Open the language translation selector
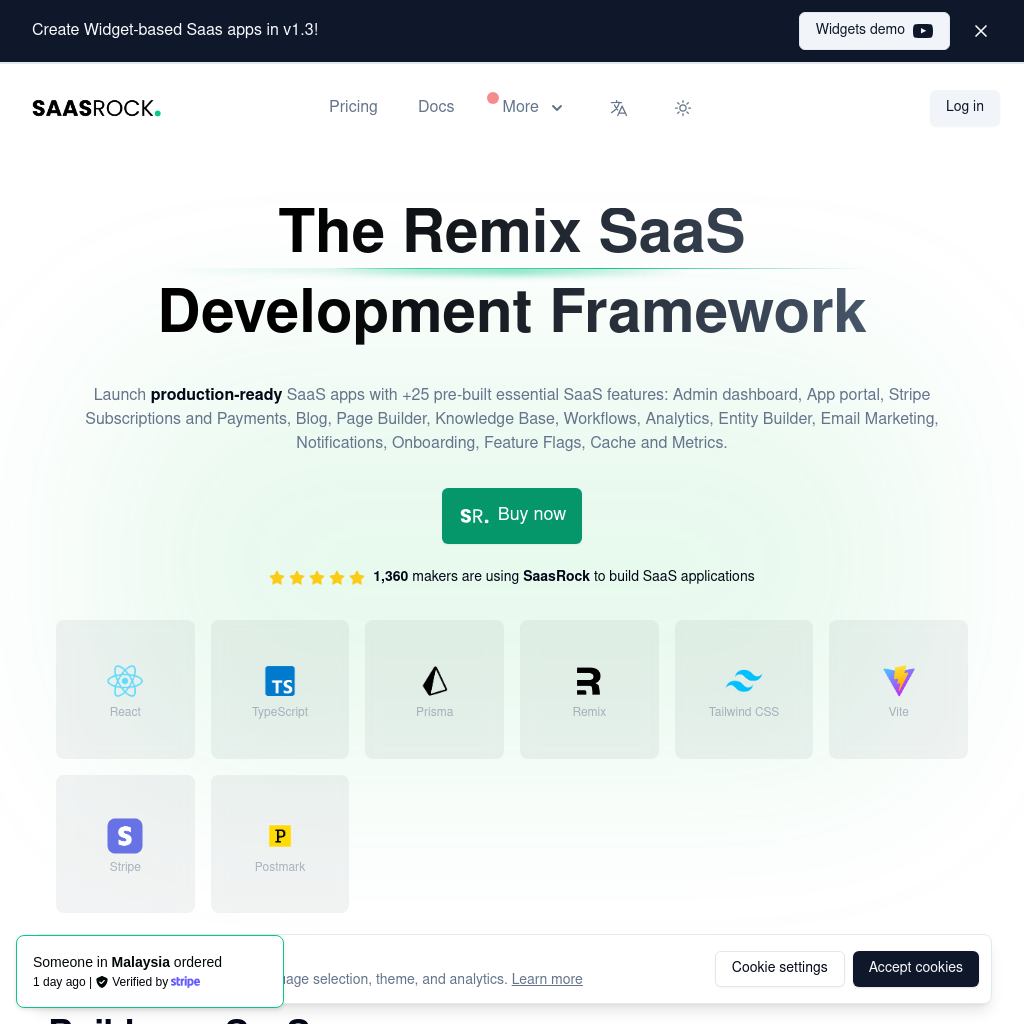The height and width of the screenshot is (1024, 1024). 618,108
